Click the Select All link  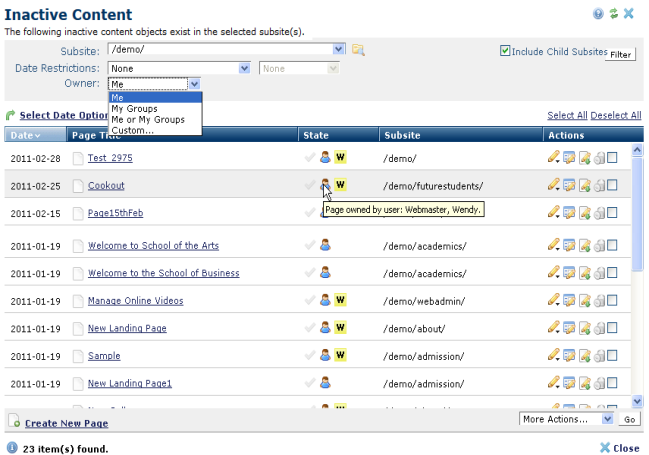click(x=567, y=115)
